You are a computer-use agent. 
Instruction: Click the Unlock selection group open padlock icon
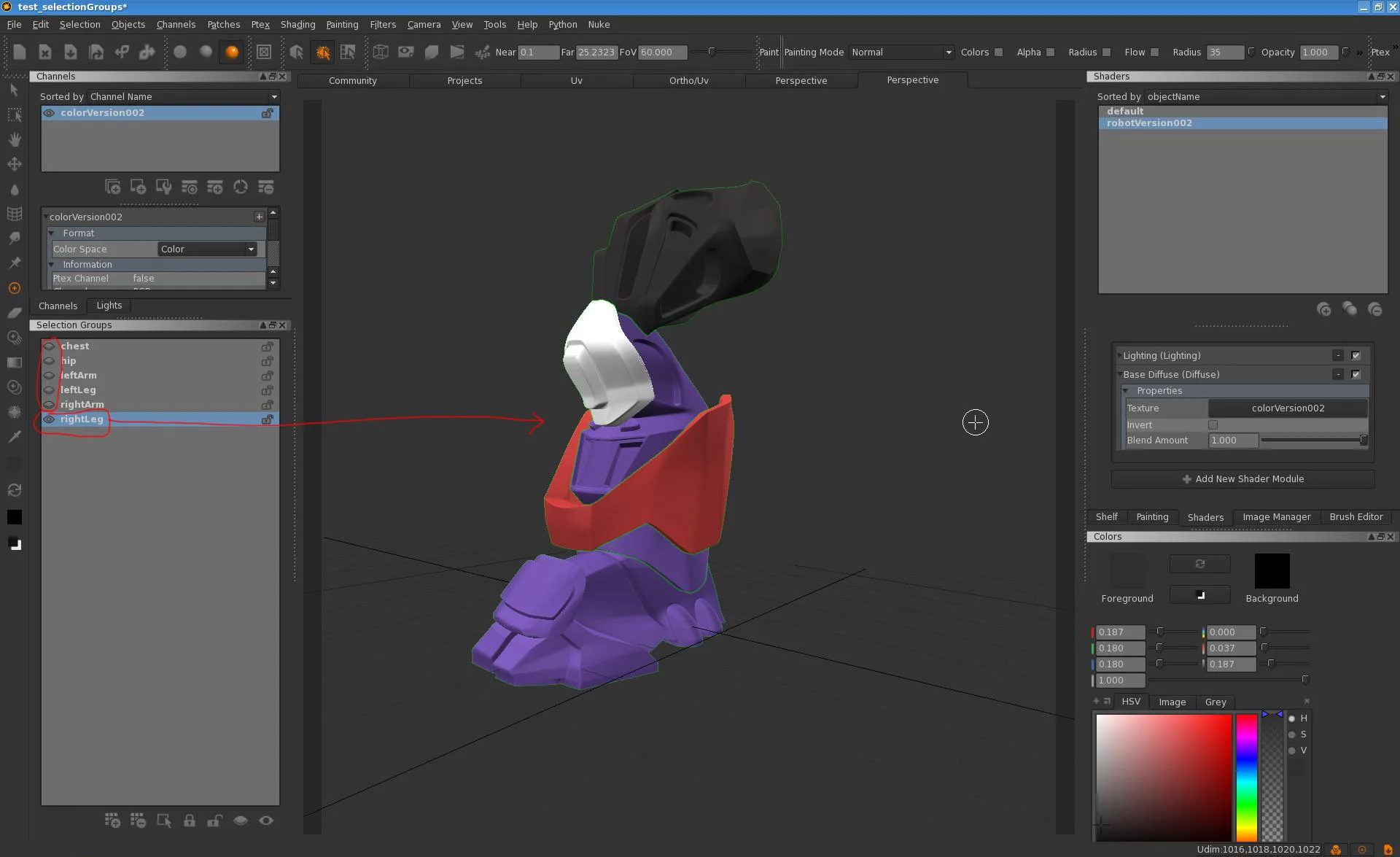click(214, 821)
